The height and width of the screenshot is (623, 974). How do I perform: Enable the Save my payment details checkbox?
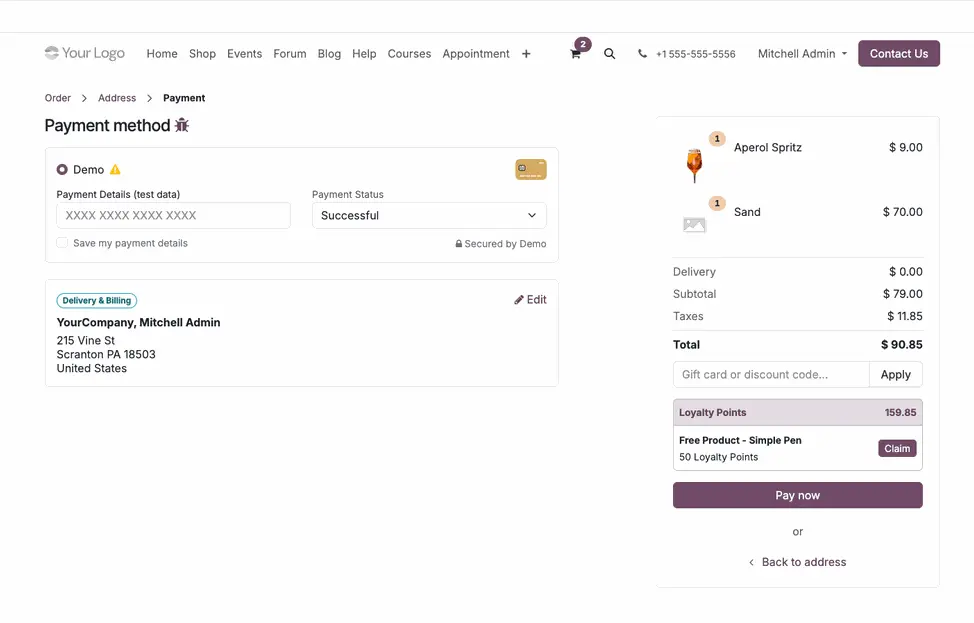click(x=61, y=242)
